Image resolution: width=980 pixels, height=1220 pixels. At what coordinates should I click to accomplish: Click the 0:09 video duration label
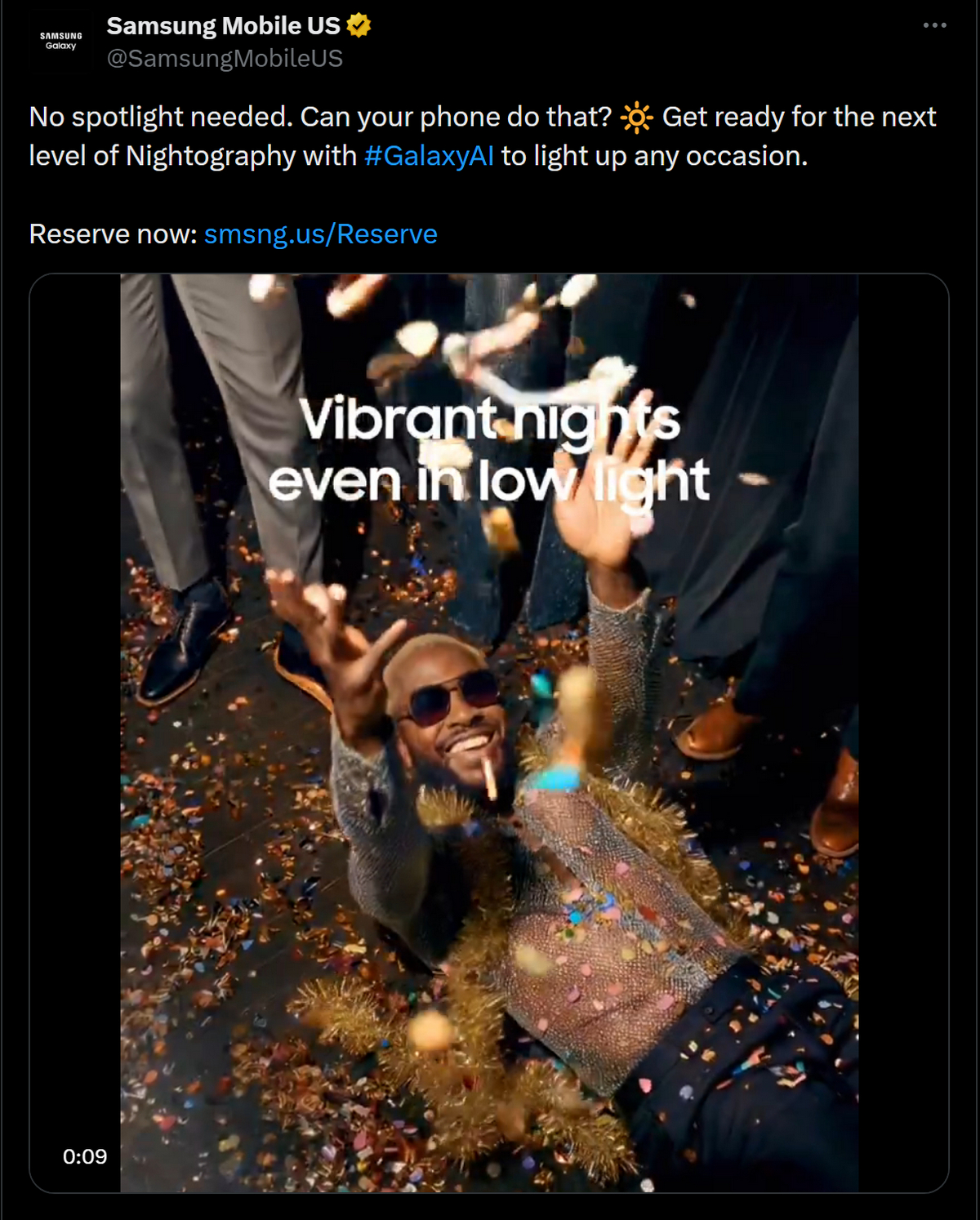pos(85,1156)
